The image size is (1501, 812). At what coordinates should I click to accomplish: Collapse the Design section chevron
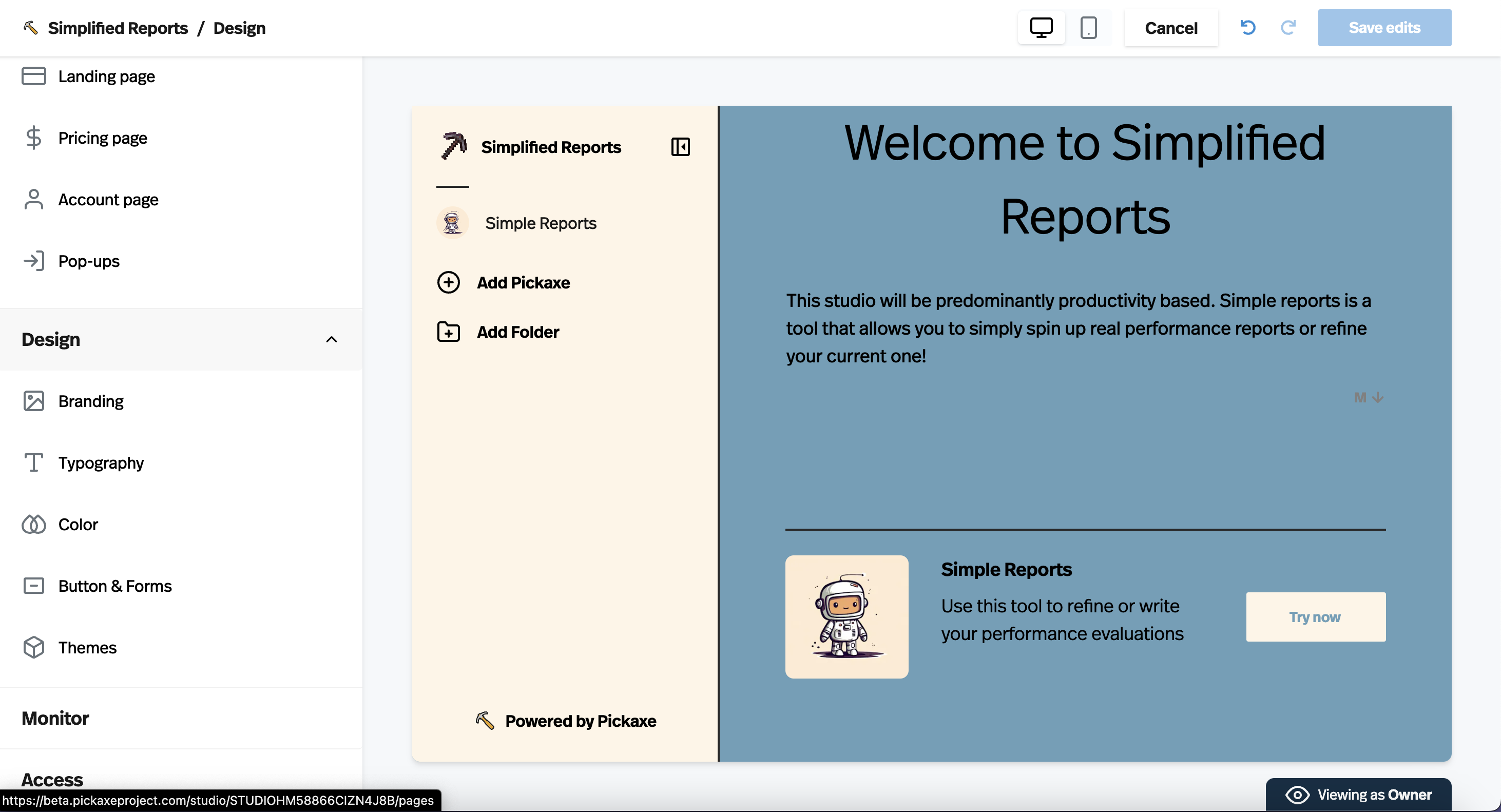click(332, 340)
